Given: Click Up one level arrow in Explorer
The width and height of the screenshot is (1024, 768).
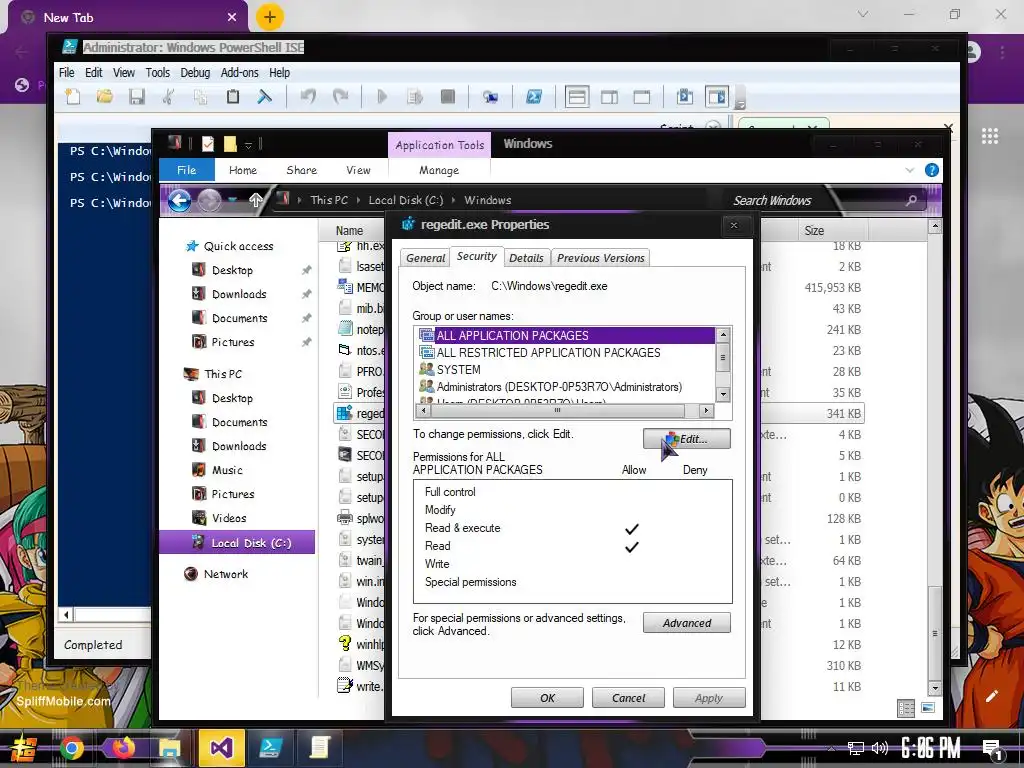Looking at the screenshot, I should click(x=255, y=200).
